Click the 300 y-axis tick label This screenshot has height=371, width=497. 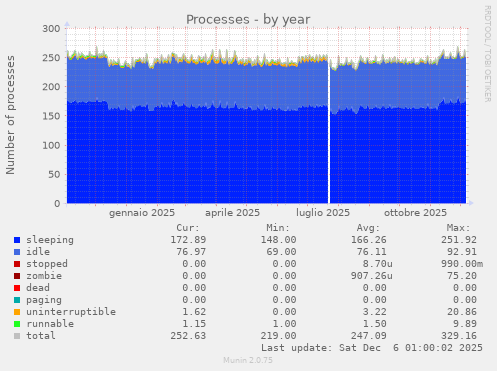click(51, 29)
